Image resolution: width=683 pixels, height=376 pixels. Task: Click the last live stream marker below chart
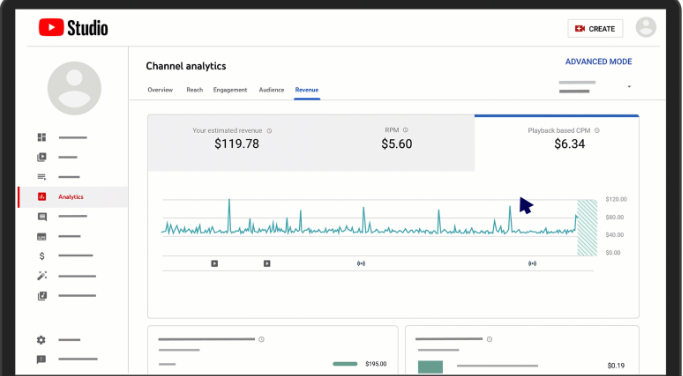coord(532,264)
